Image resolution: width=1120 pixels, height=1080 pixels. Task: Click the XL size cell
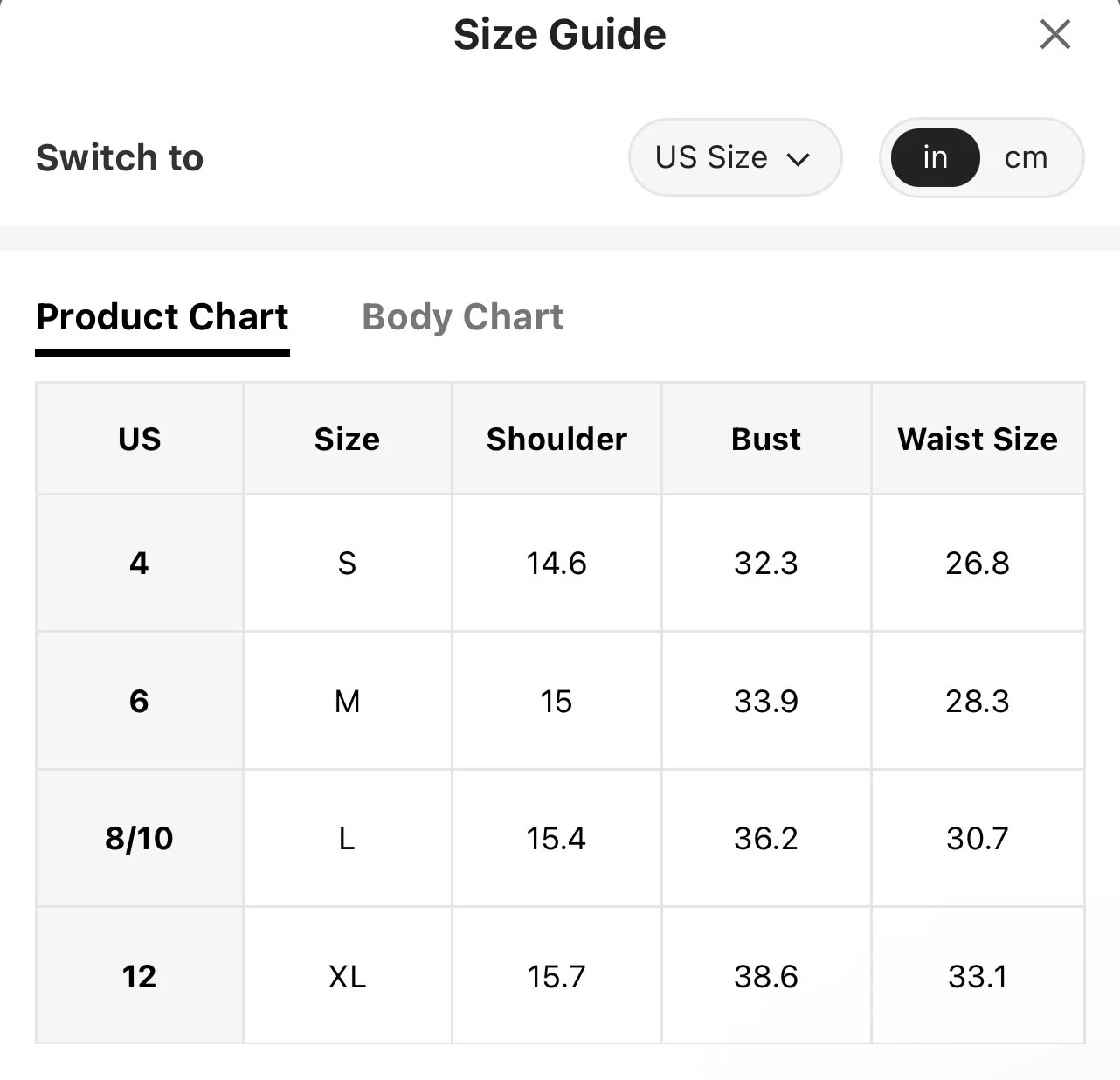[347, 975]
